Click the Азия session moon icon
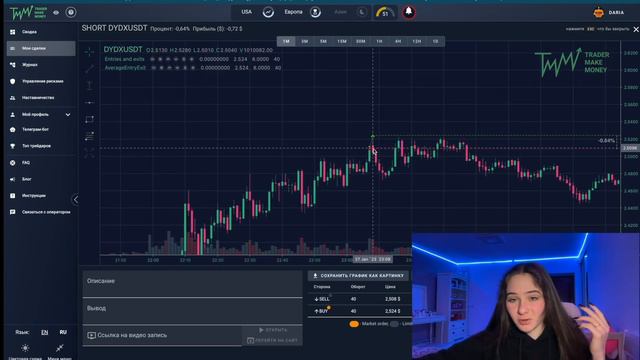The width and height of the screenshot is (640, 360). click(362, 13)
